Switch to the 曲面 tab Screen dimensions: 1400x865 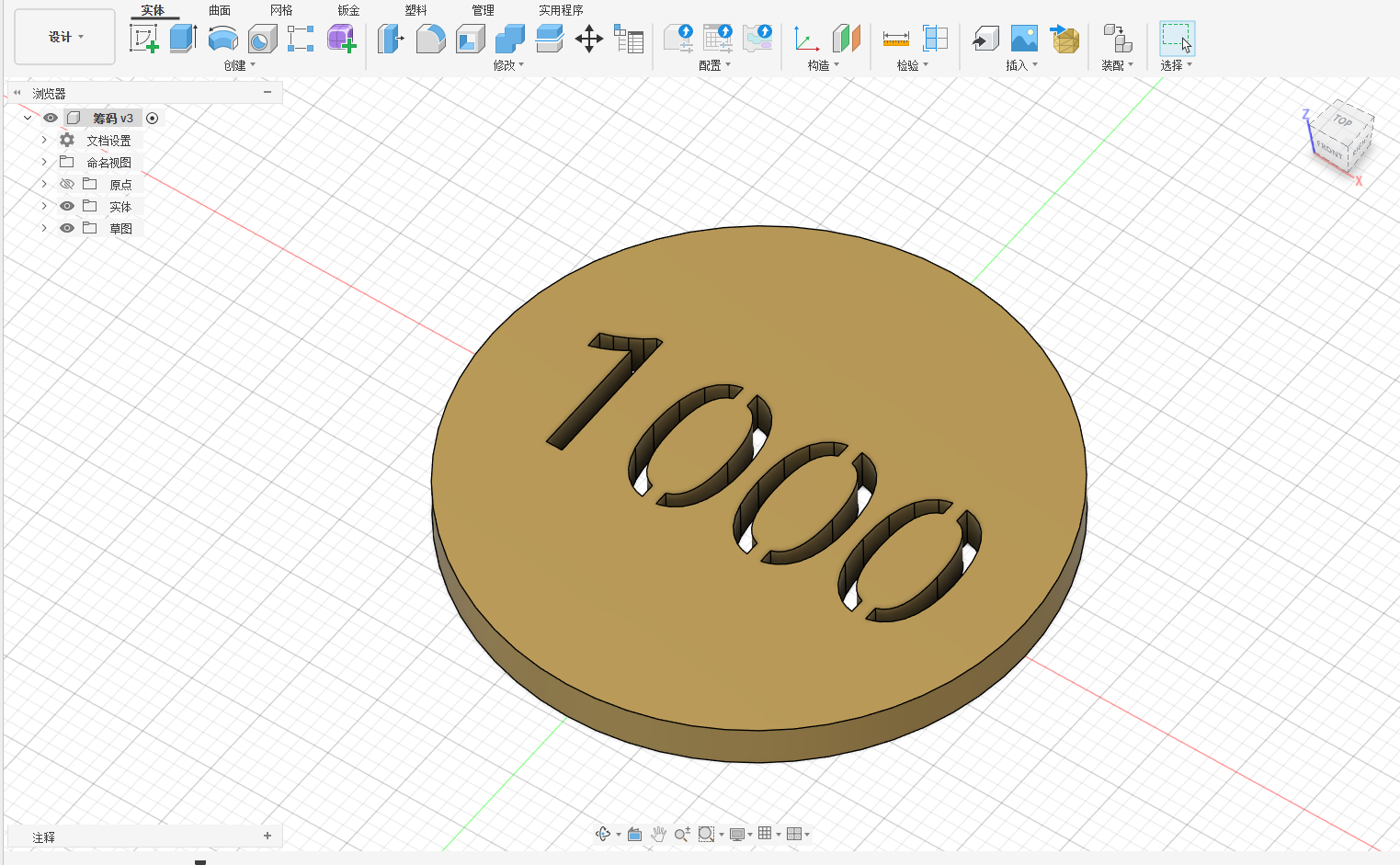[220, 10]
